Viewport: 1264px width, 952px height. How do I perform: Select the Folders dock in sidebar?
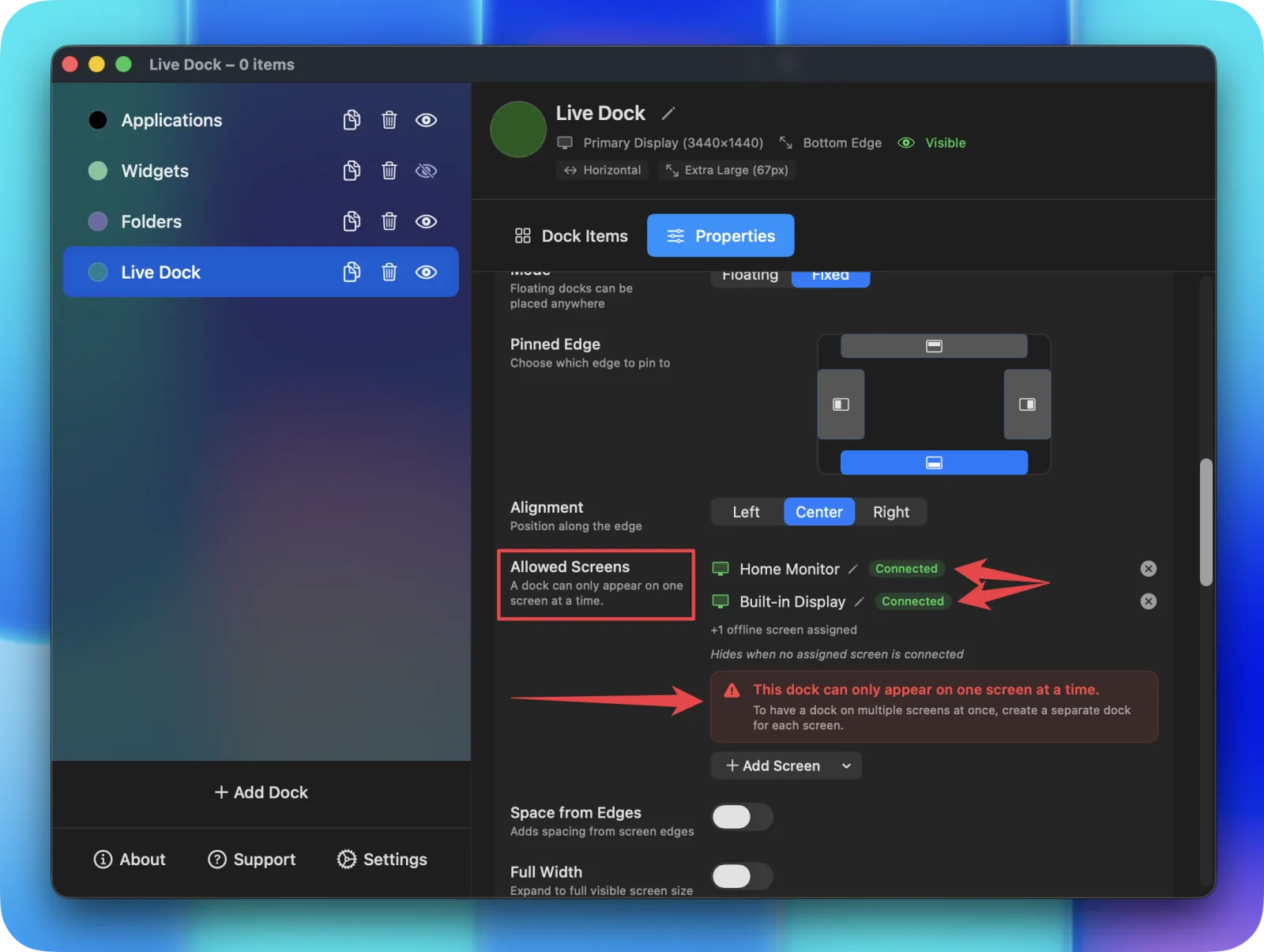pos(261,221)
